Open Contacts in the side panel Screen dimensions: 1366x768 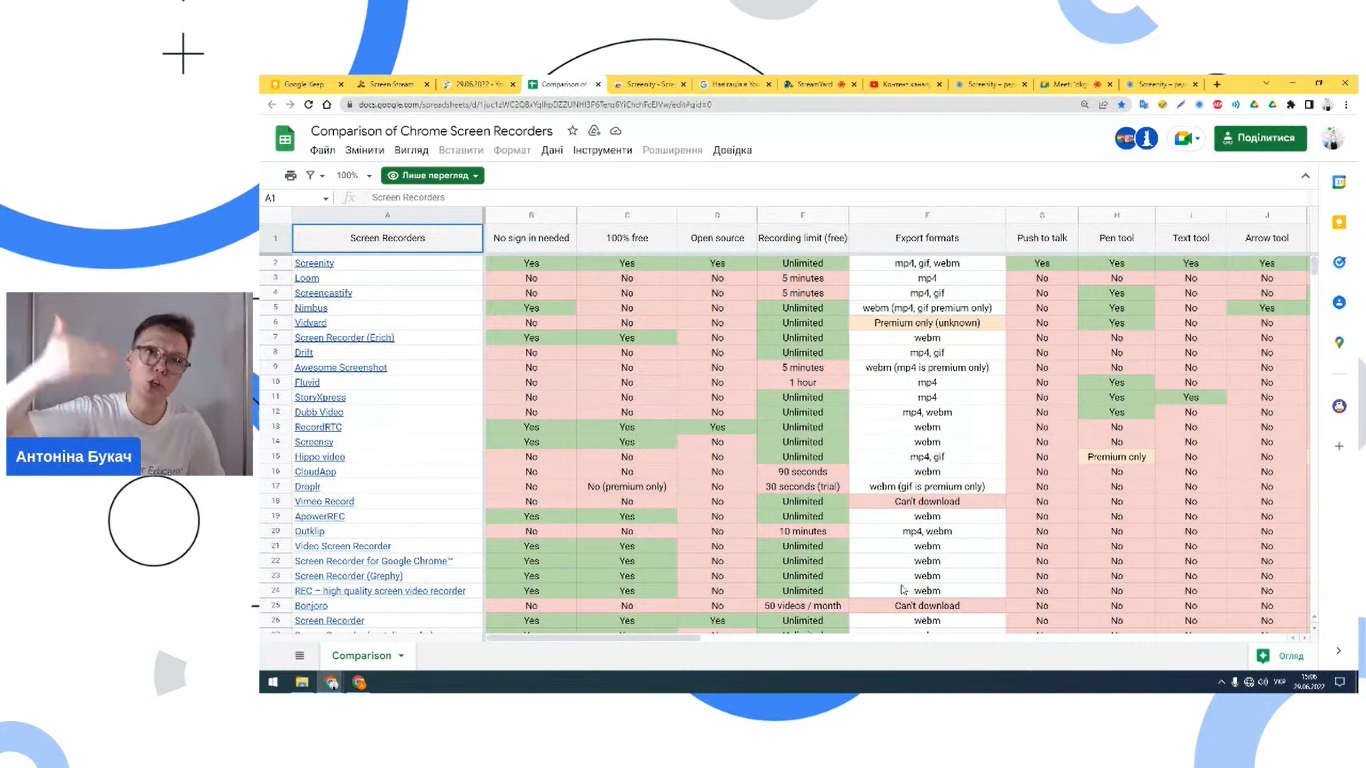pos(1339,302)
